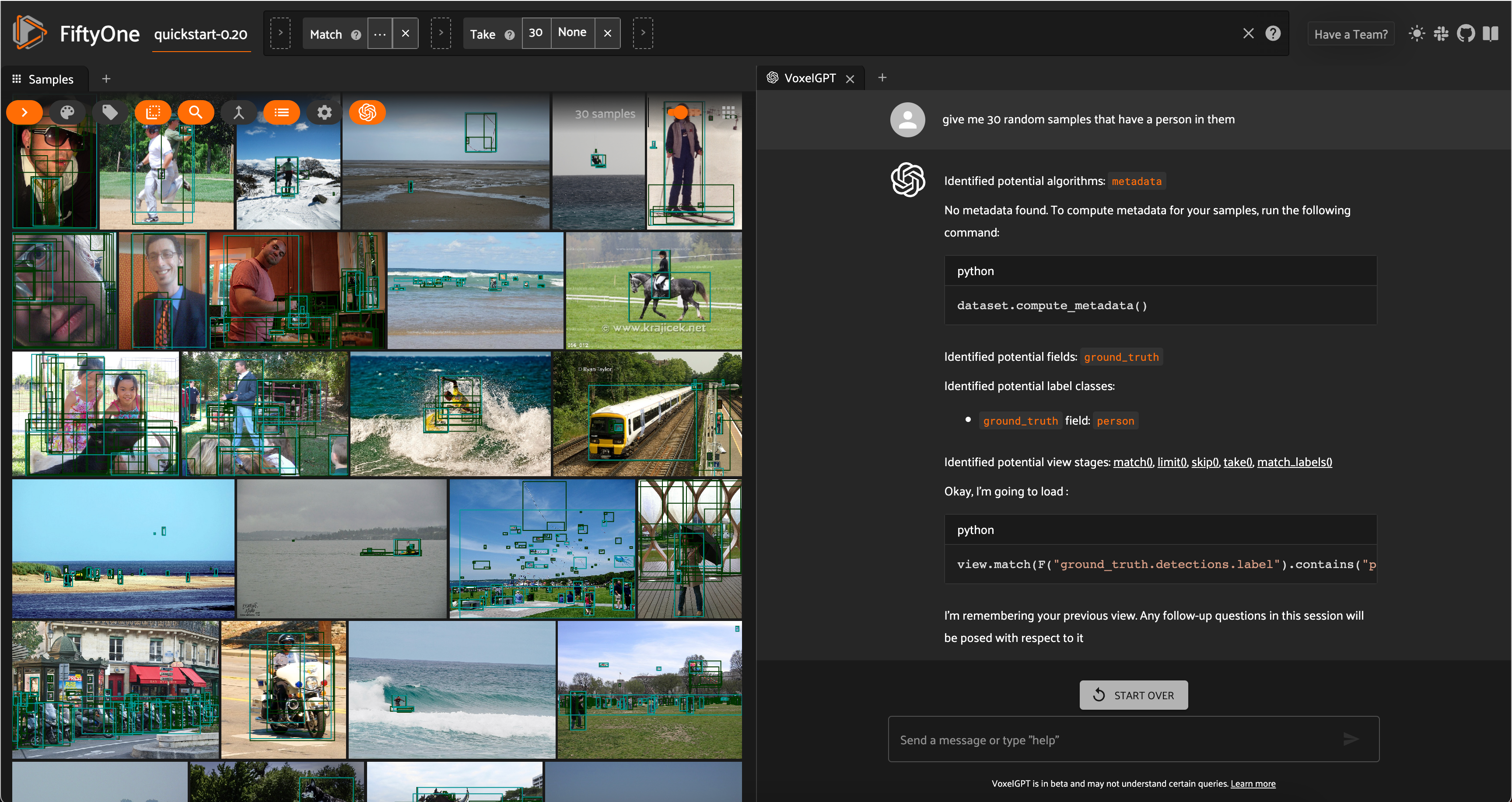Click the orange VoxelGPT operator icon

pyautogui.click(x=367, y=112)
